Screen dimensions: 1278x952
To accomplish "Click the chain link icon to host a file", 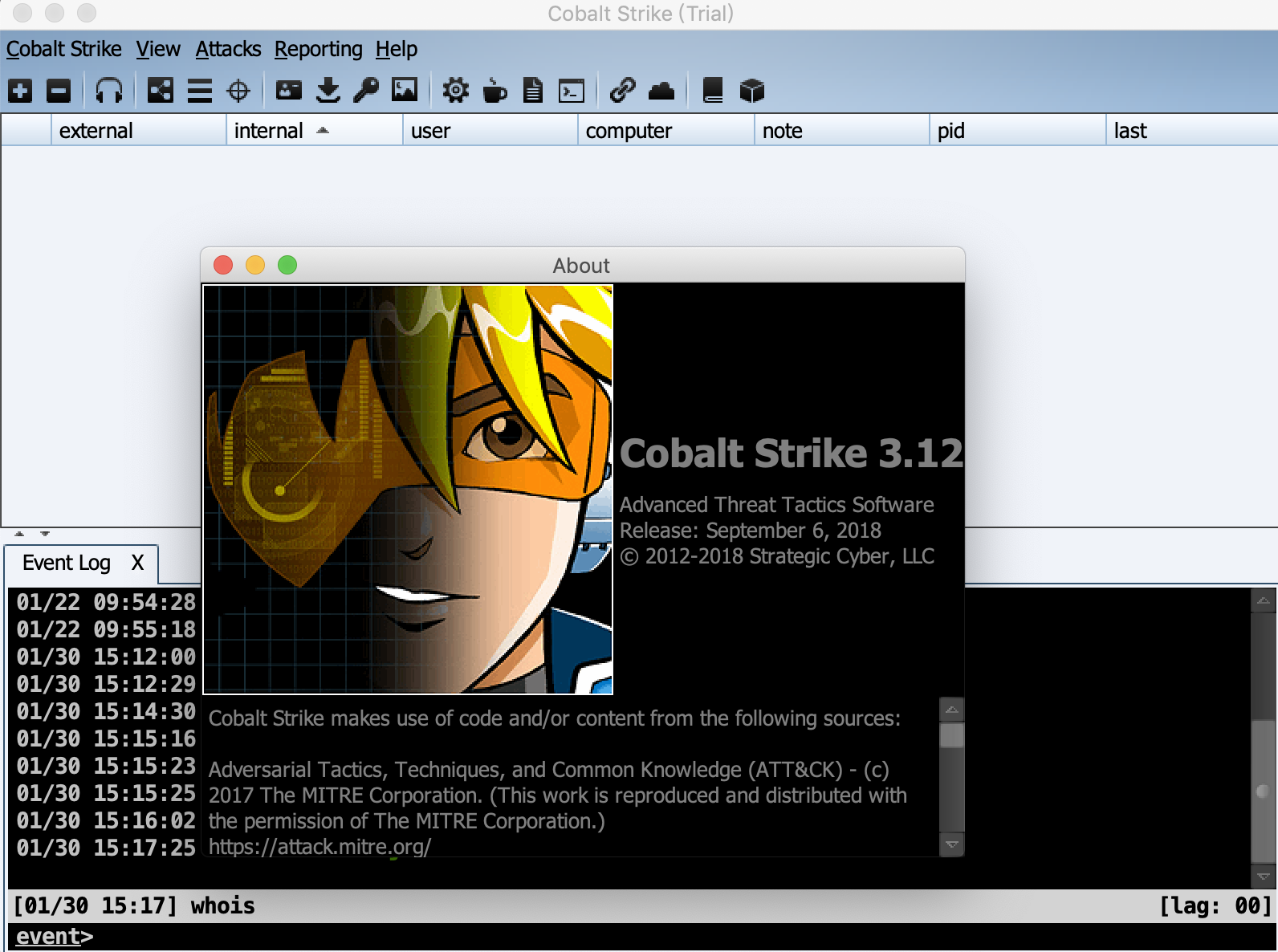I will tap(623, 91).
